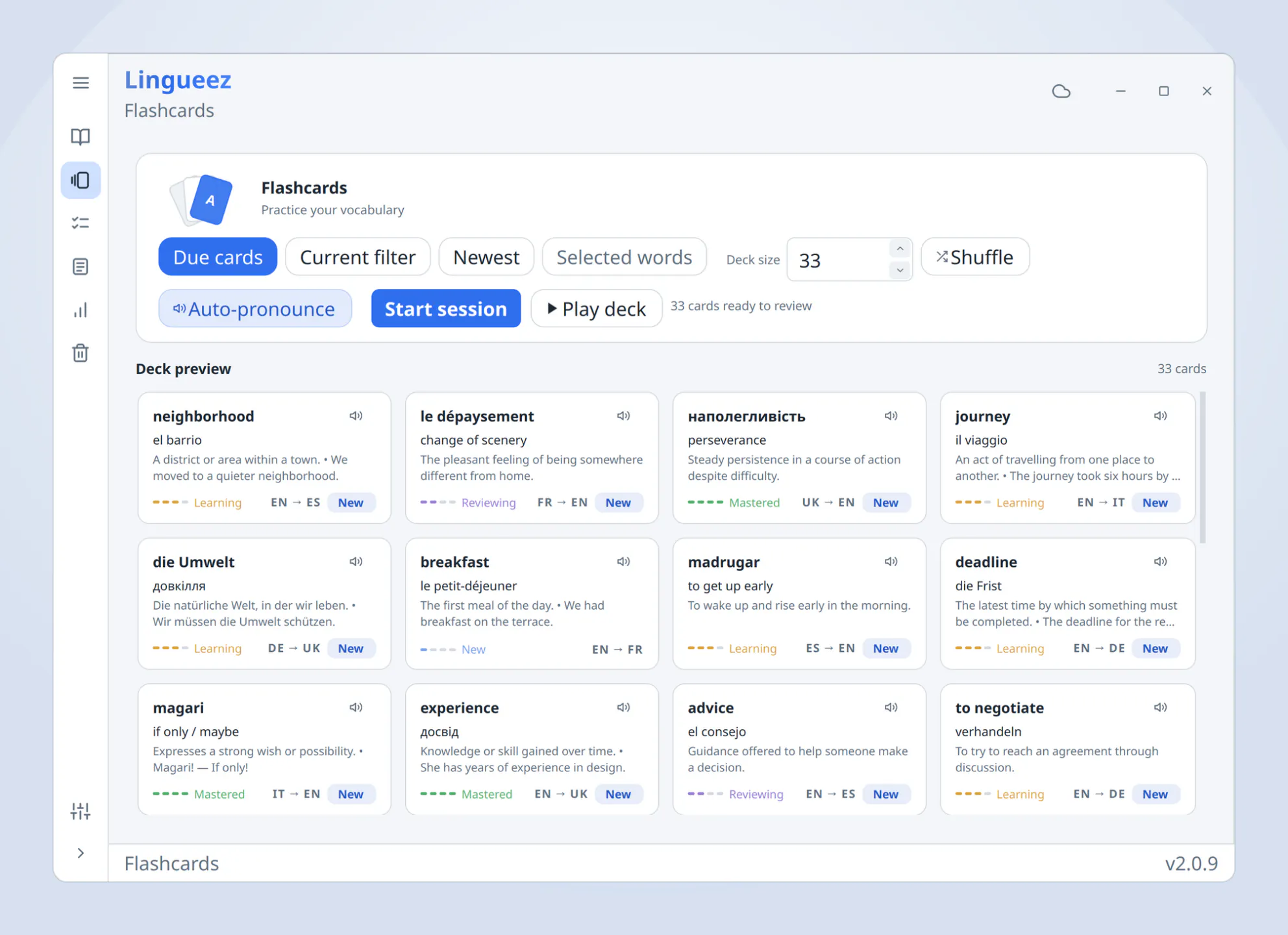Start the flashcard session
Image resolution: width=1288 pixels, height=935 pixels.
pyautogui.click(x=446, y=308)
